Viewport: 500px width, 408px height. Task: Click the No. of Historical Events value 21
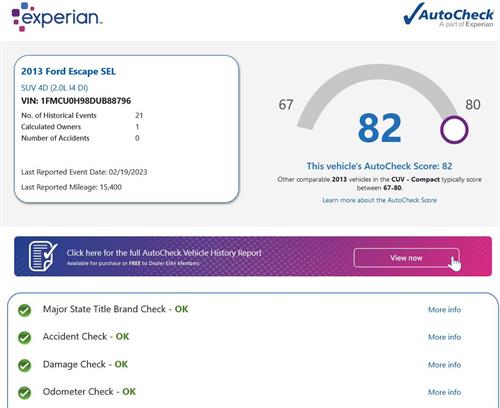click(x=139, y=115)
